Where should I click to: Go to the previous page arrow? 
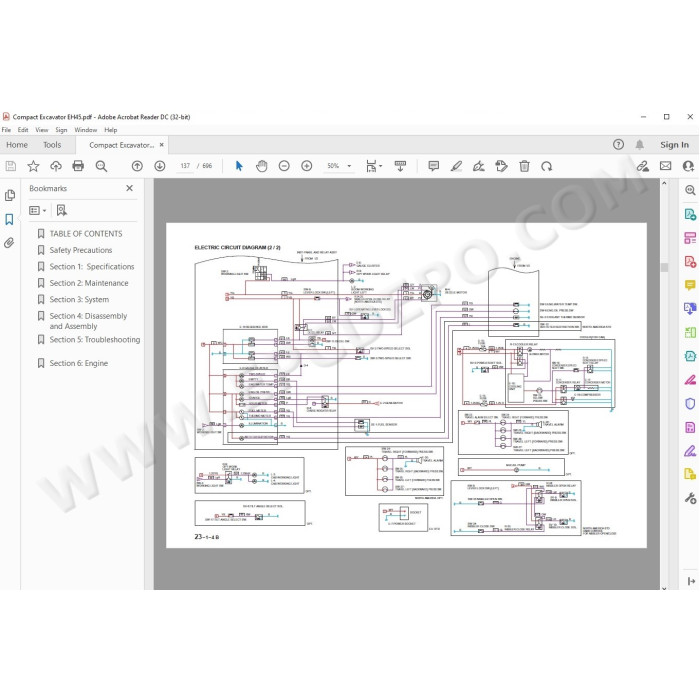coord(137,166)
